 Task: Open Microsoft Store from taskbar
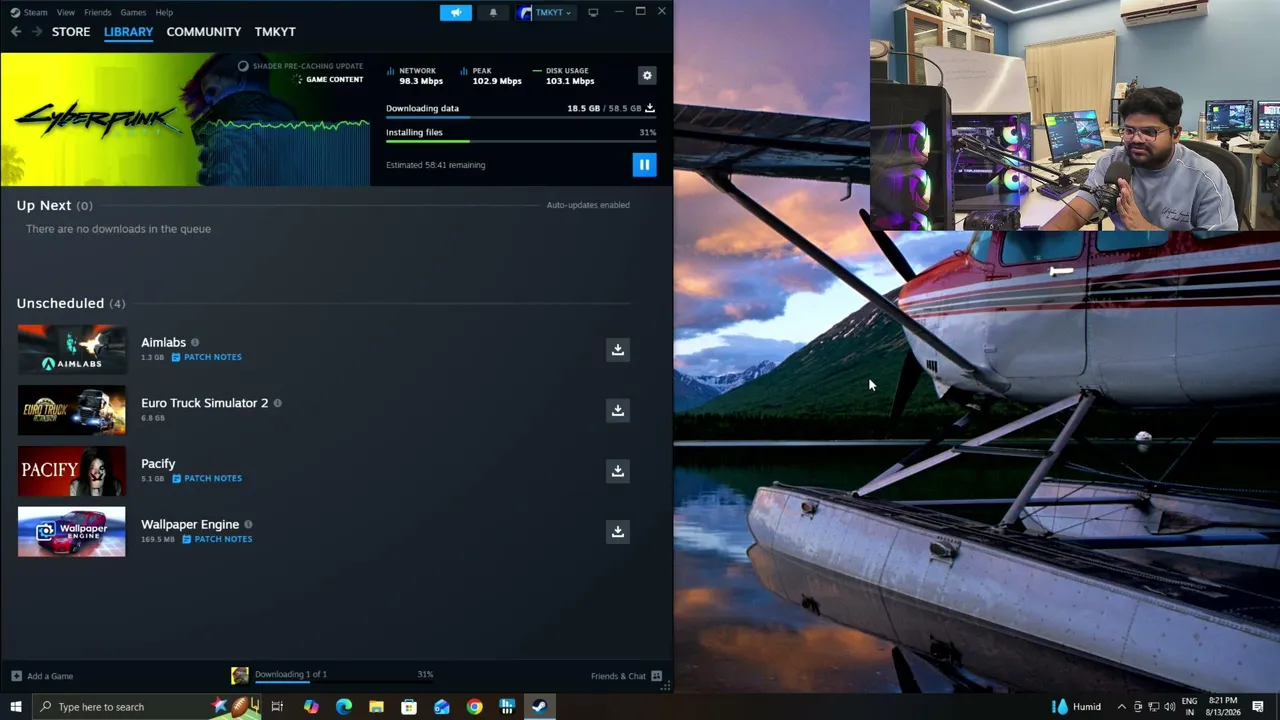point(409,707)
